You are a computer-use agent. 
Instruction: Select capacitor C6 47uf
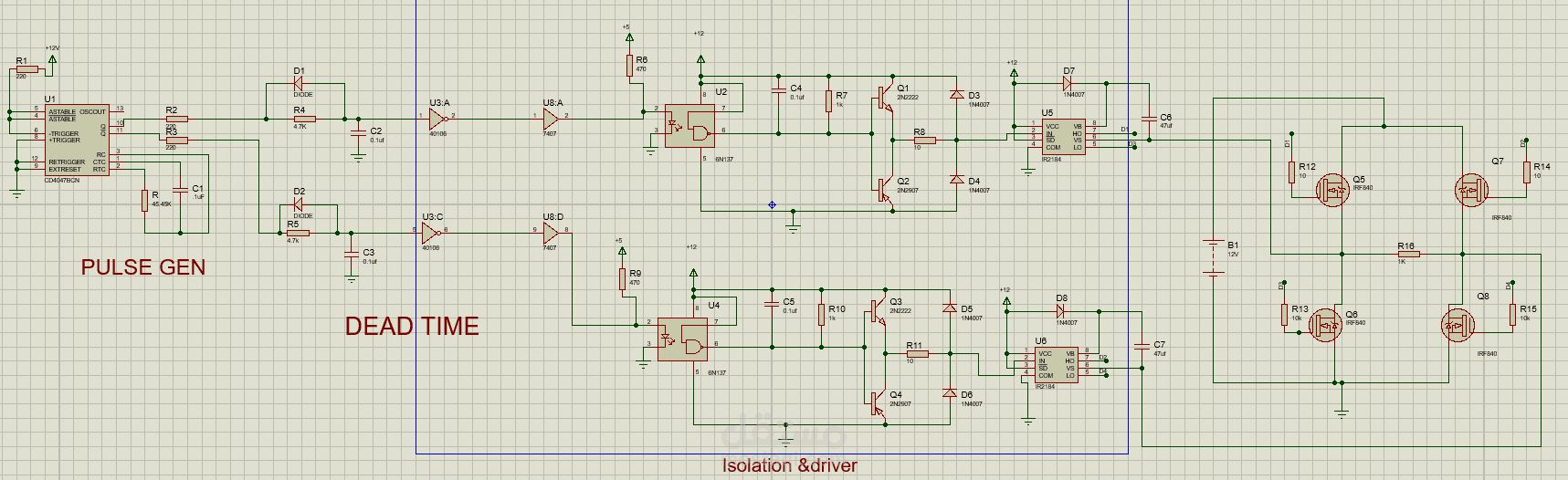(1147, 120)
